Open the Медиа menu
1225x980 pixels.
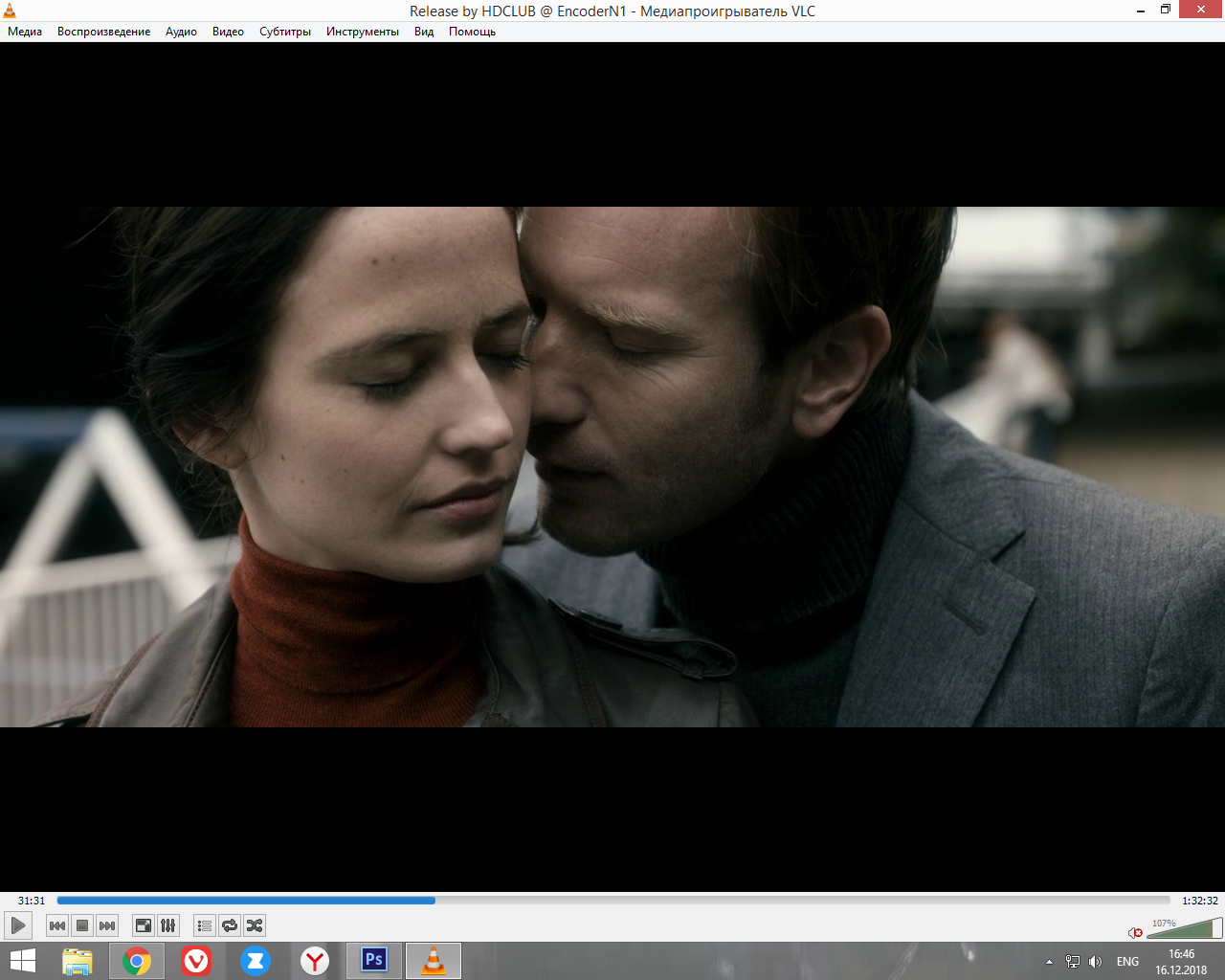coord(25,32)
